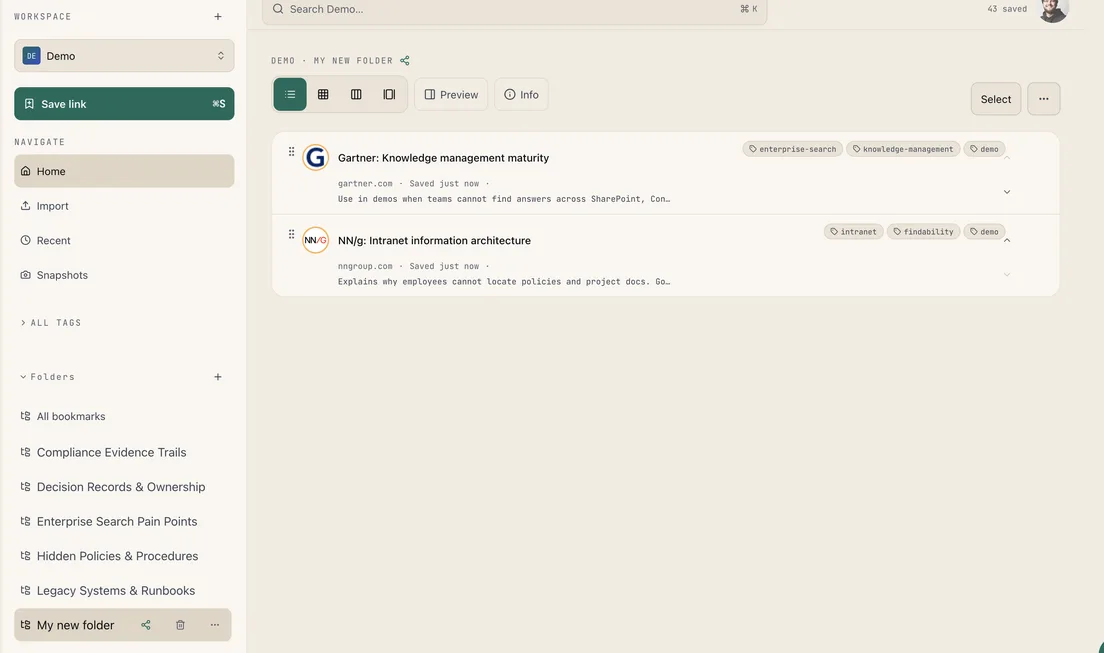Toggle the Preview panel

click(451, 94)
